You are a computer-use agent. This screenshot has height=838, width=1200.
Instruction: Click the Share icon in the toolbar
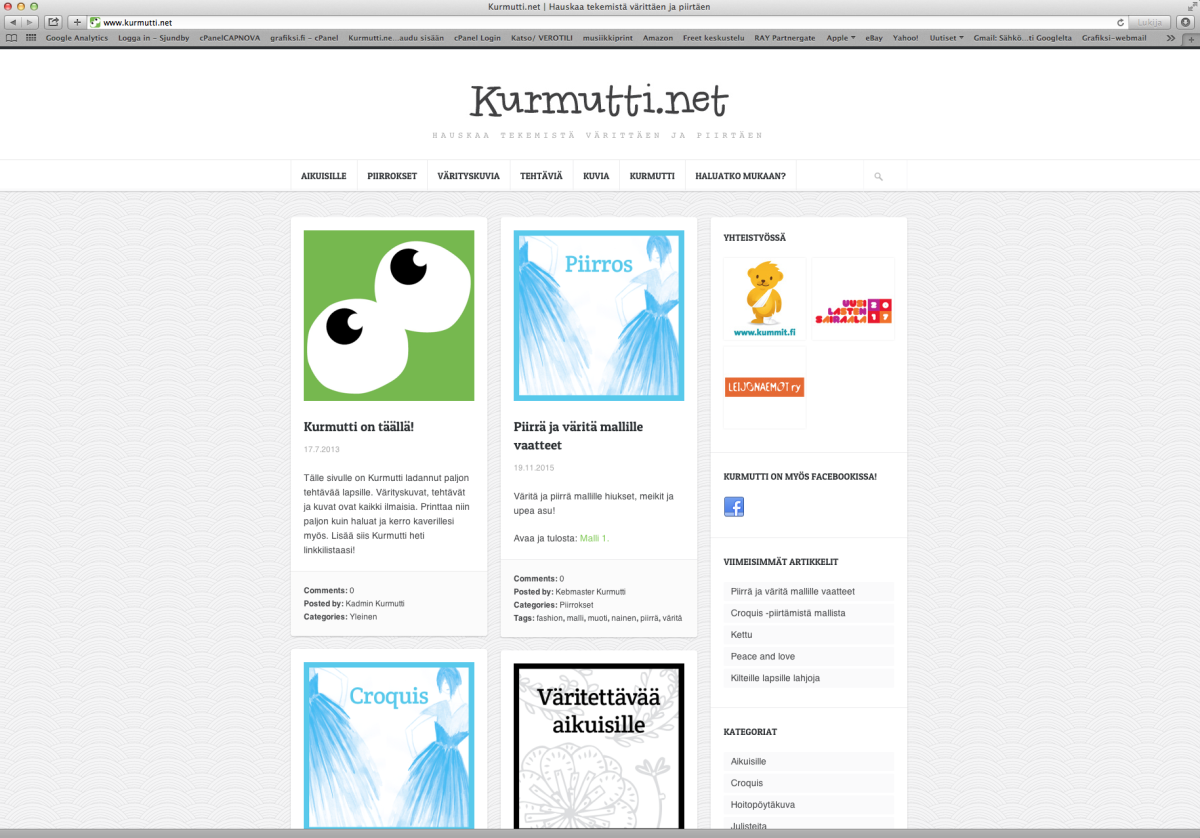point(53,22)
